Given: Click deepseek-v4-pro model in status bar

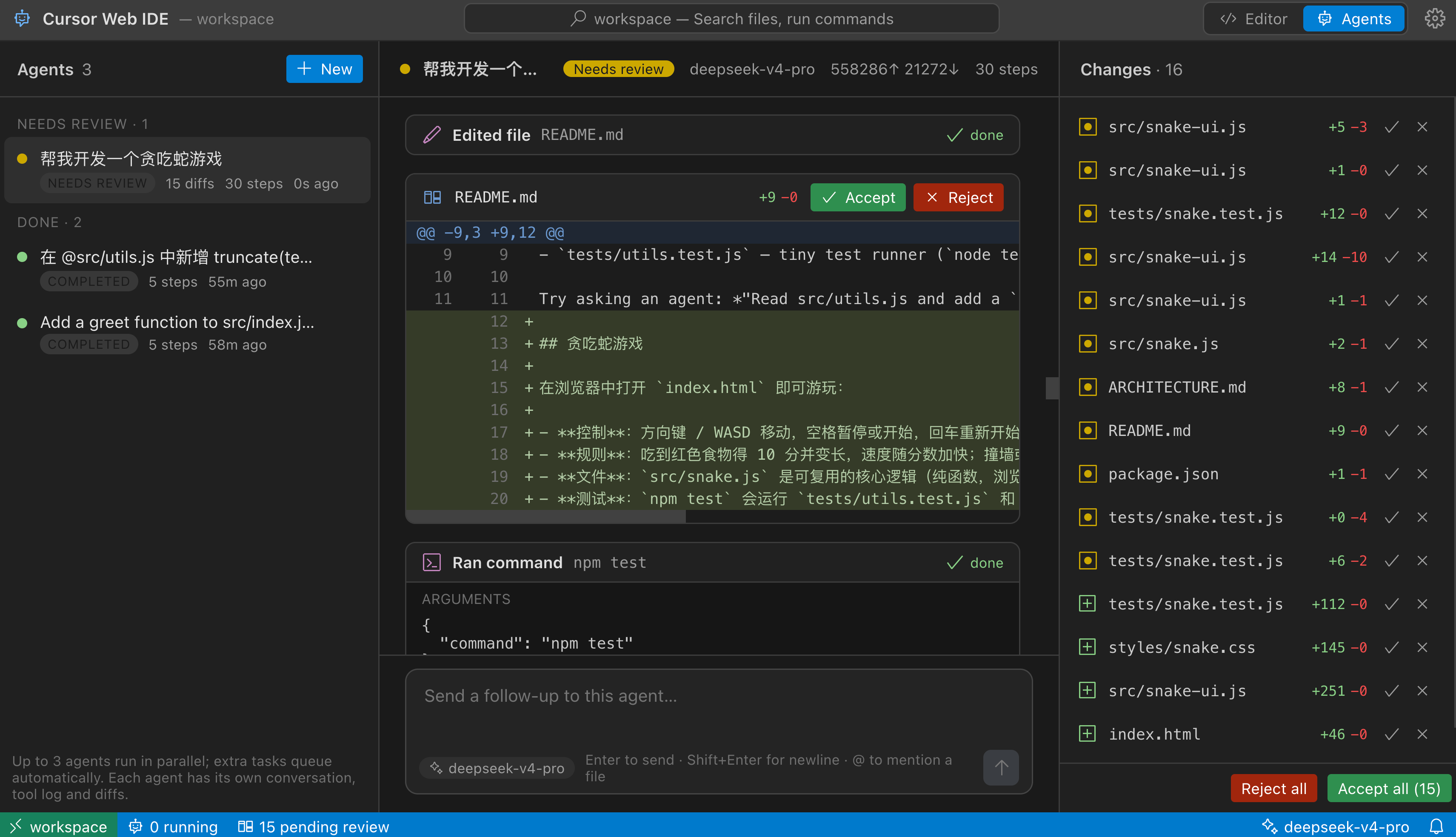Looking at the screenshot, I should 1336,826.
